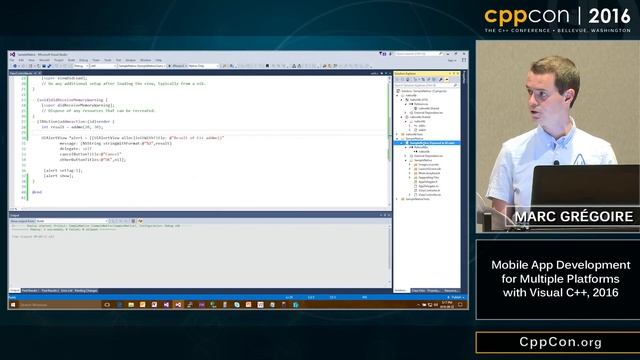The width and height of the screenshot is (640, 360).
Task: Toggle word wrap icon in Output toolbar
Action: (140, 221)
